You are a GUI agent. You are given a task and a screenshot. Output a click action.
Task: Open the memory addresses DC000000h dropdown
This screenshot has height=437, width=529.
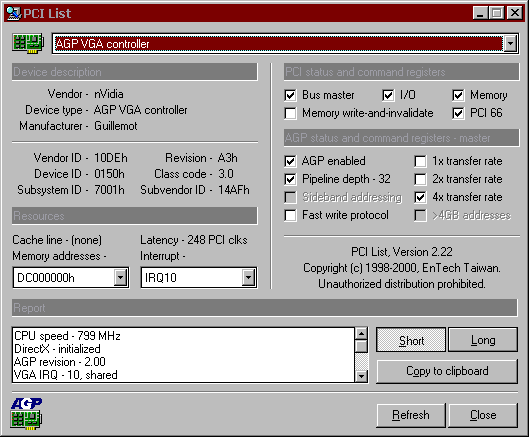tap(120, 278)
